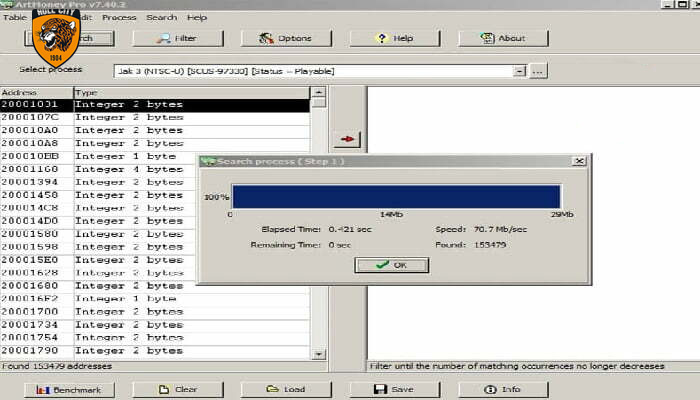Click the Benchmark chart icon

(43, 390)
